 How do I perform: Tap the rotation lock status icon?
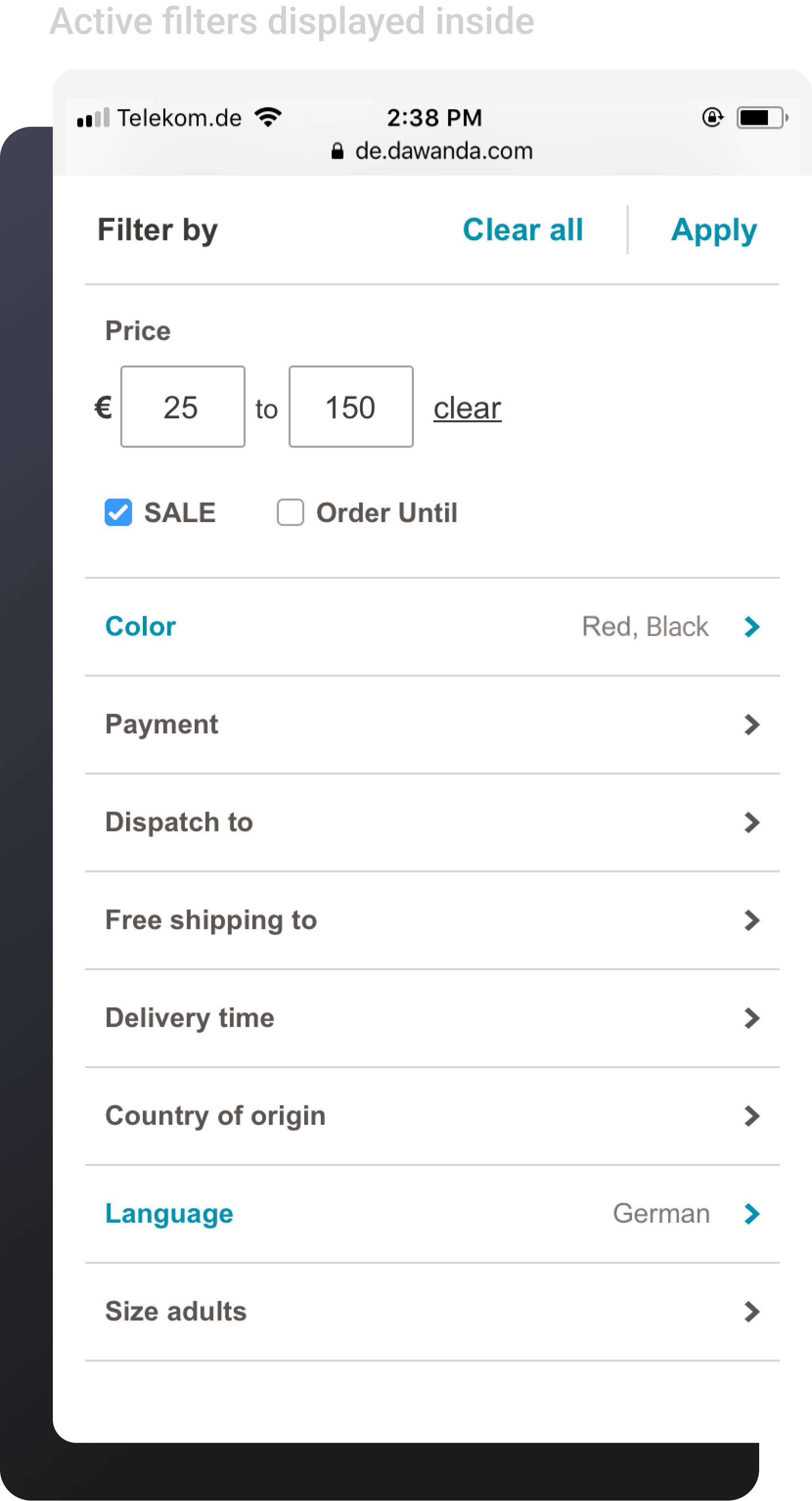(712, 118)
